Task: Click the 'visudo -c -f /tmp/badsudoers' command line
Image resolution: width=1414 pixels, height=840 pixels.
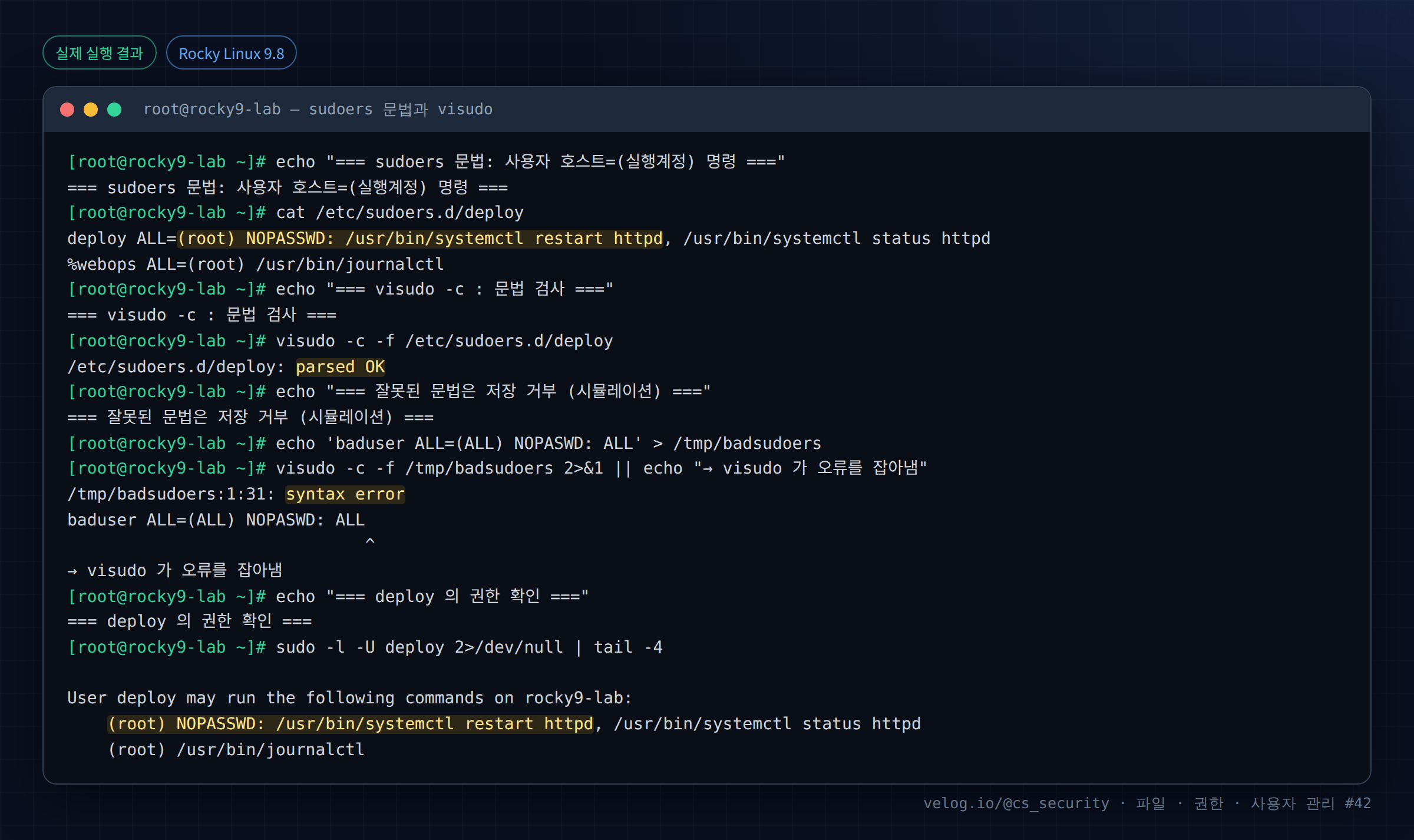Action: [497, 468]
